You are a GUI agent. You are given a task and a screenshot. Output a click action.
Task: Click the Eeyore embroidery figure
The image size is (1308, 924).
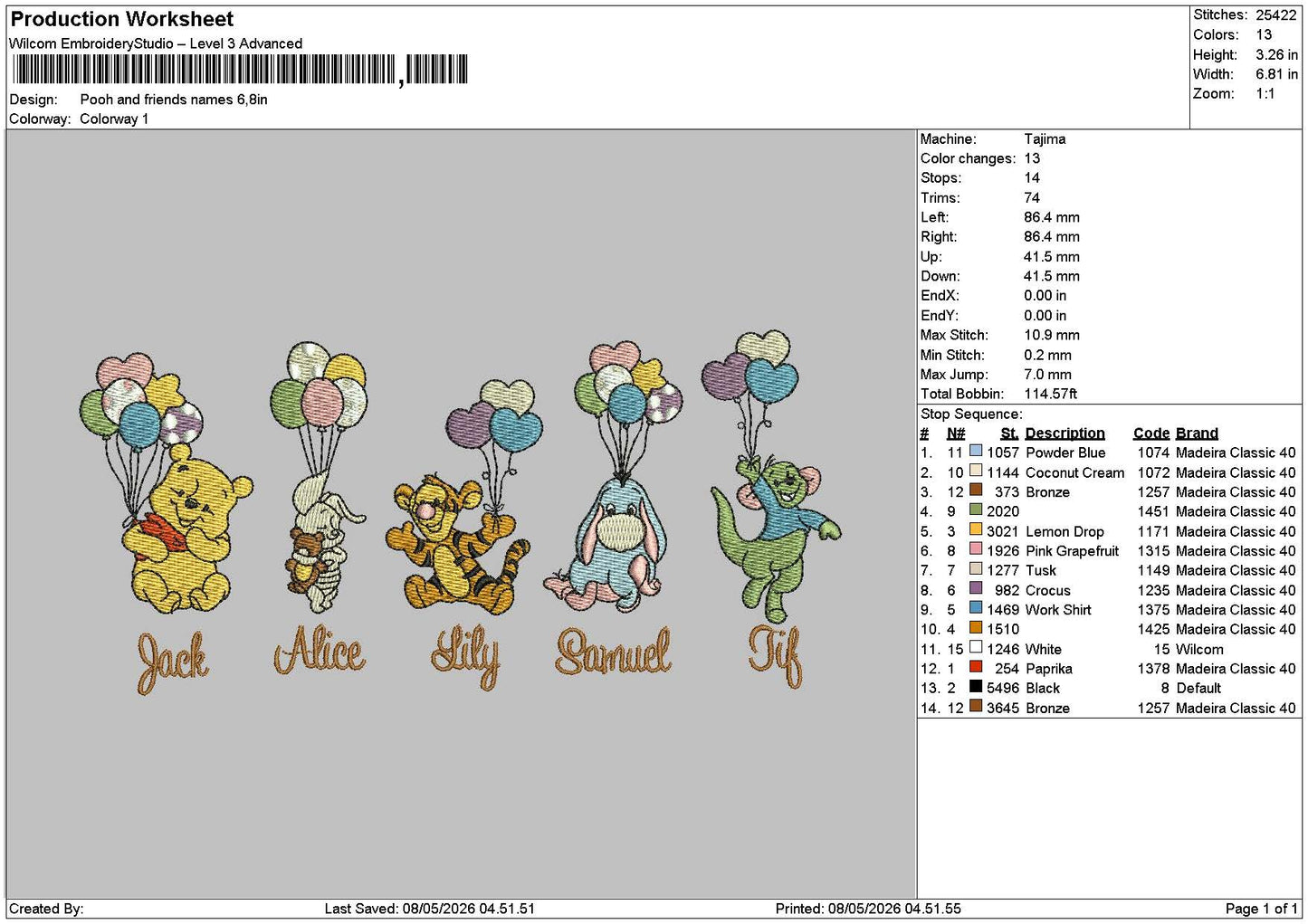click(606, 546)
